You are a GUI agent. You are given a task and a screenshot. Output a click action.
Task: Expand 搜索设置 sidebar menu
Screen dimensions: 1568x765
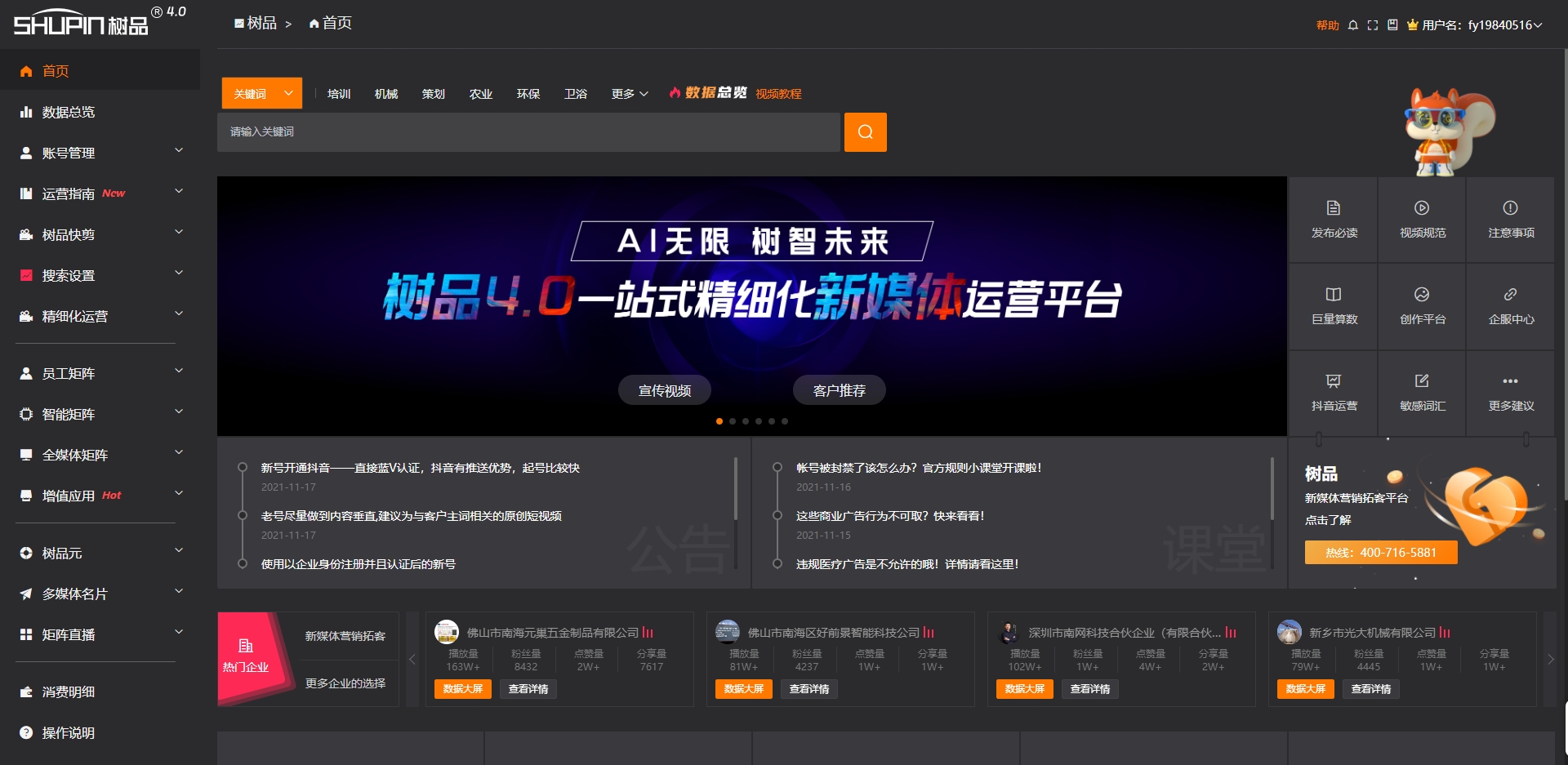179,274
